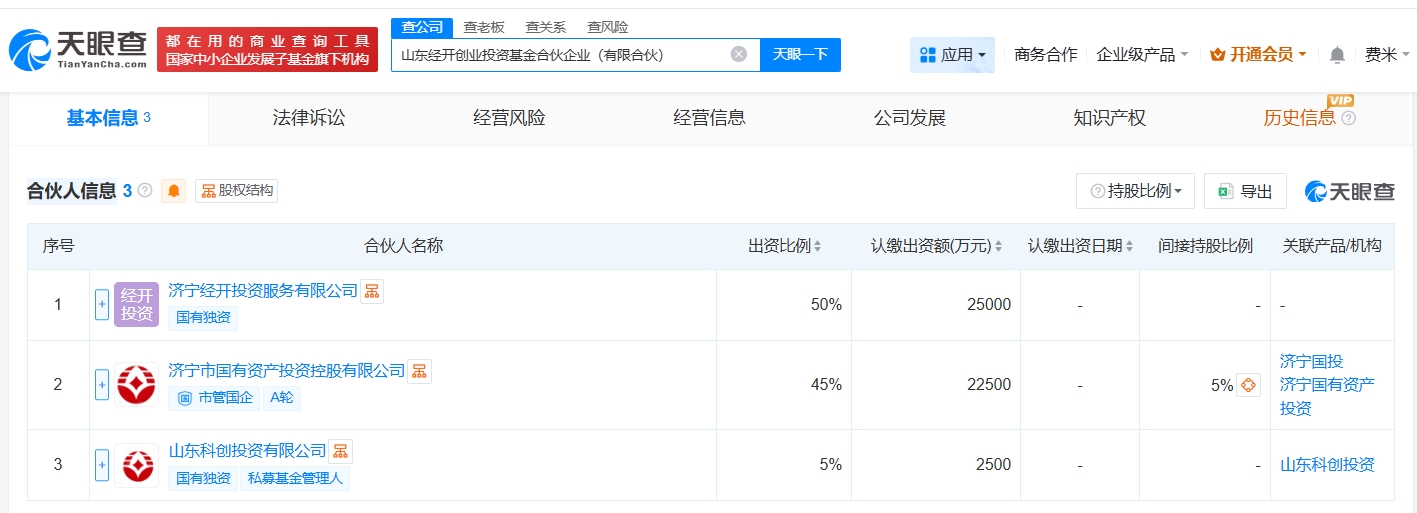The image size is (1417, 513).
Task: Open equity structure icon next to 济宁经开投资服务有限公司
Action: click(372, 291)
